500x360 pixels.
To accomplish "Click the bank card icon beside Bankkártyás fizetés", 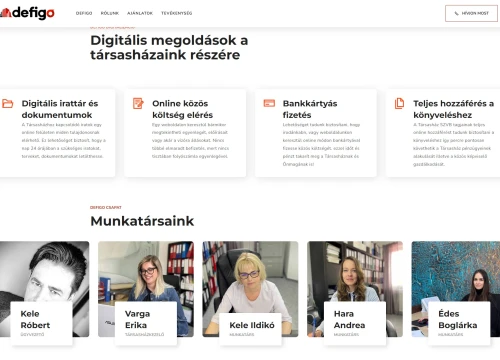I will [269, 103].
